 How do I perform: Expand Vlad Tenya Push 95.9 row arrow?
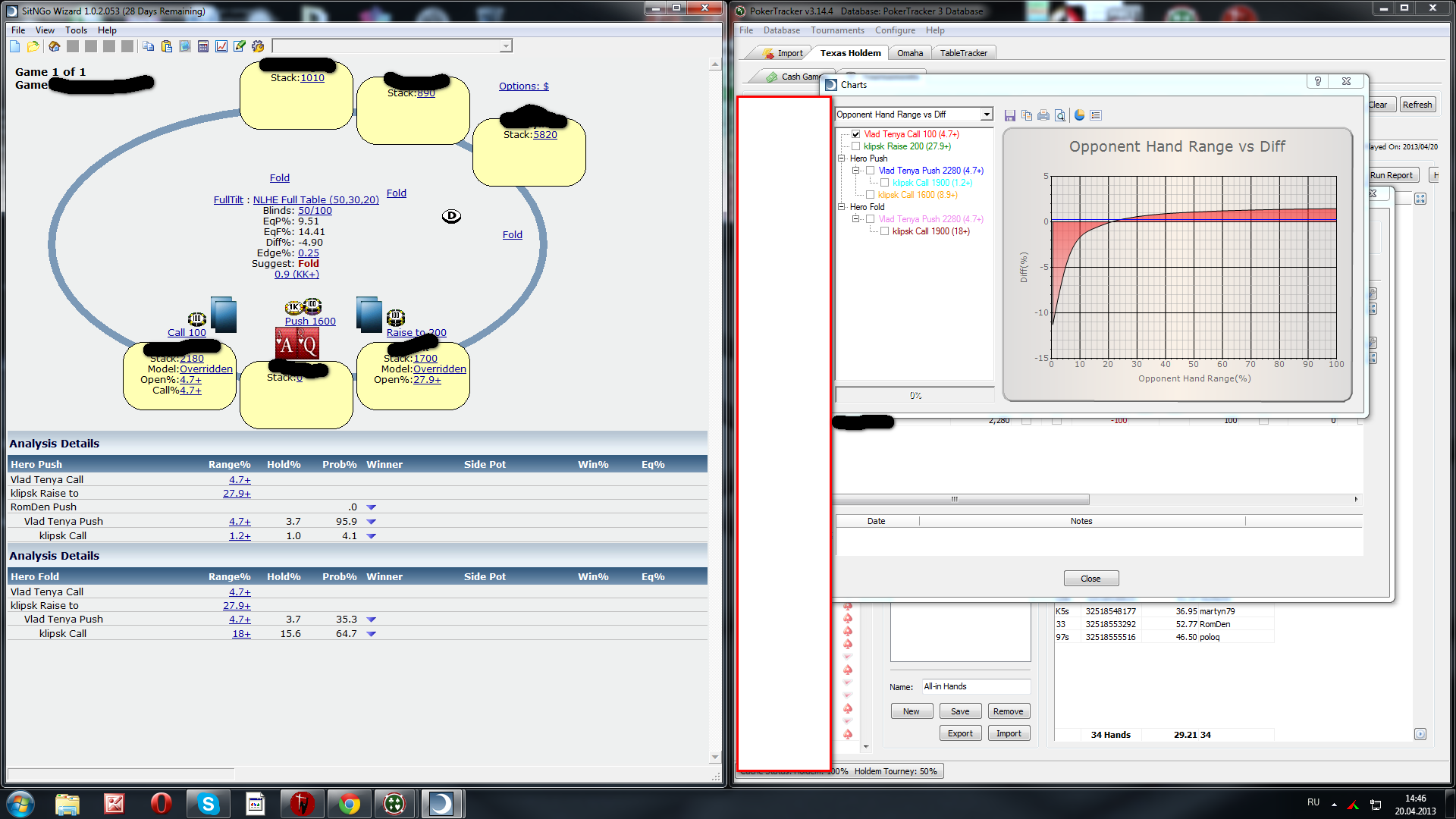click(x=372, y=522)
